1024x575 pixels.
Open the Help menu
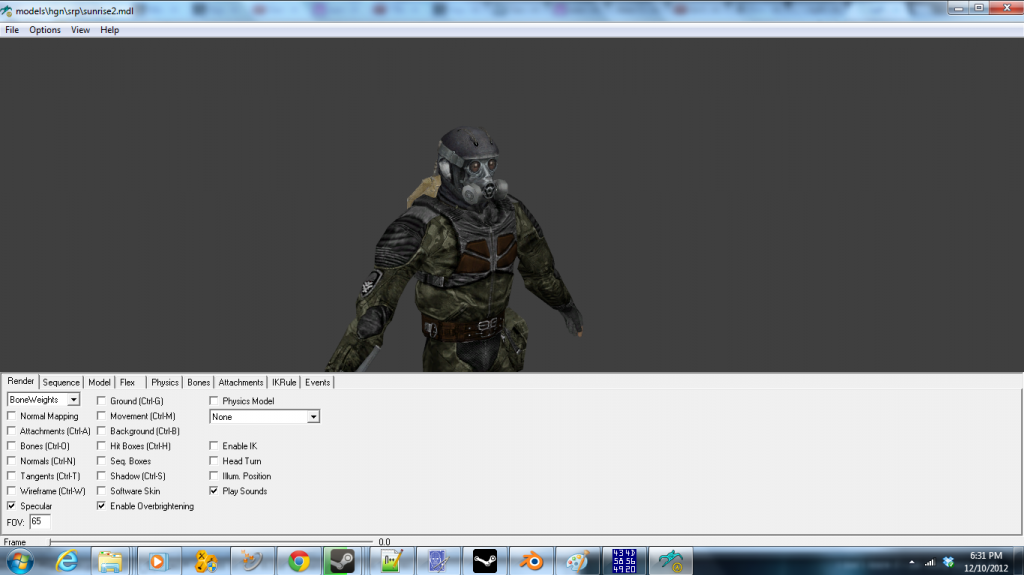[x=110, y=30]
